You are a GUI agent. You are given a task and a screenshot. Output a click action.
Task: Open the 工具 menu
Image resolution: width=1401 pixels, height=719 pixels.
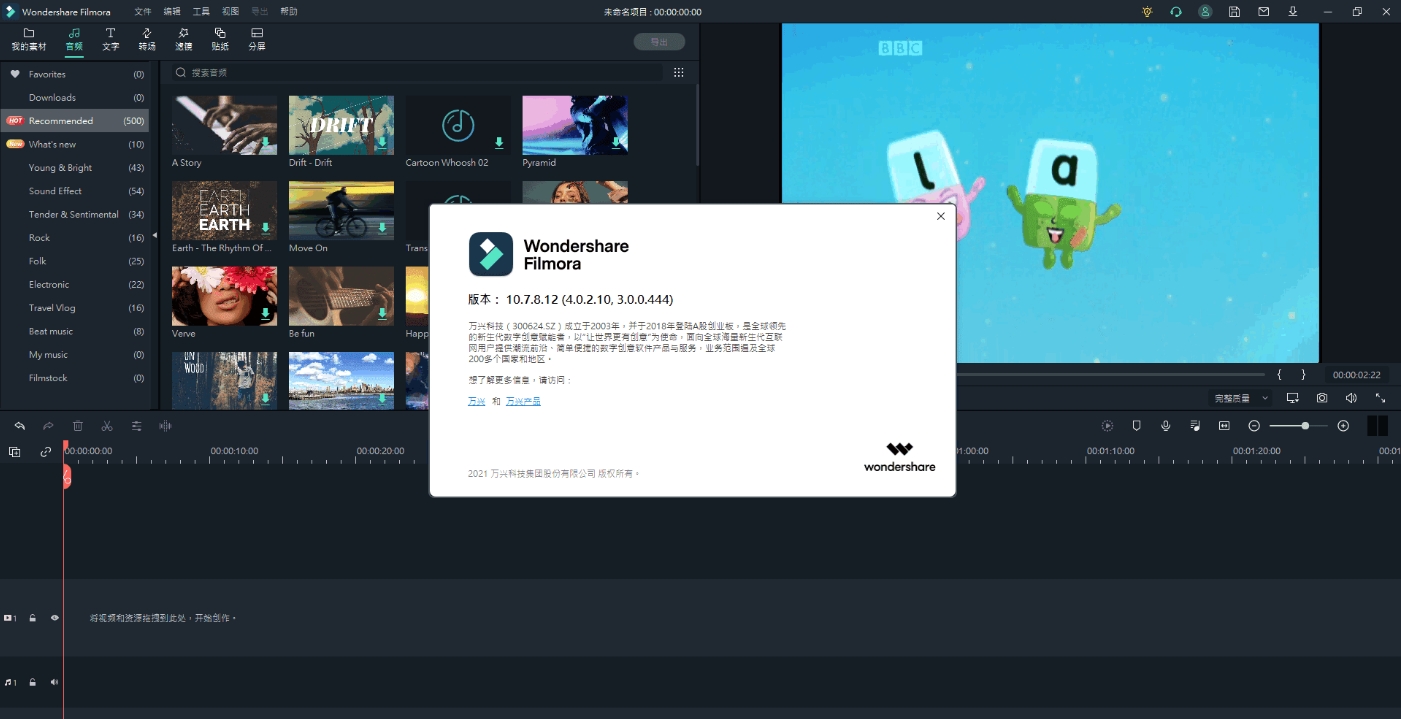pos(201,11)
